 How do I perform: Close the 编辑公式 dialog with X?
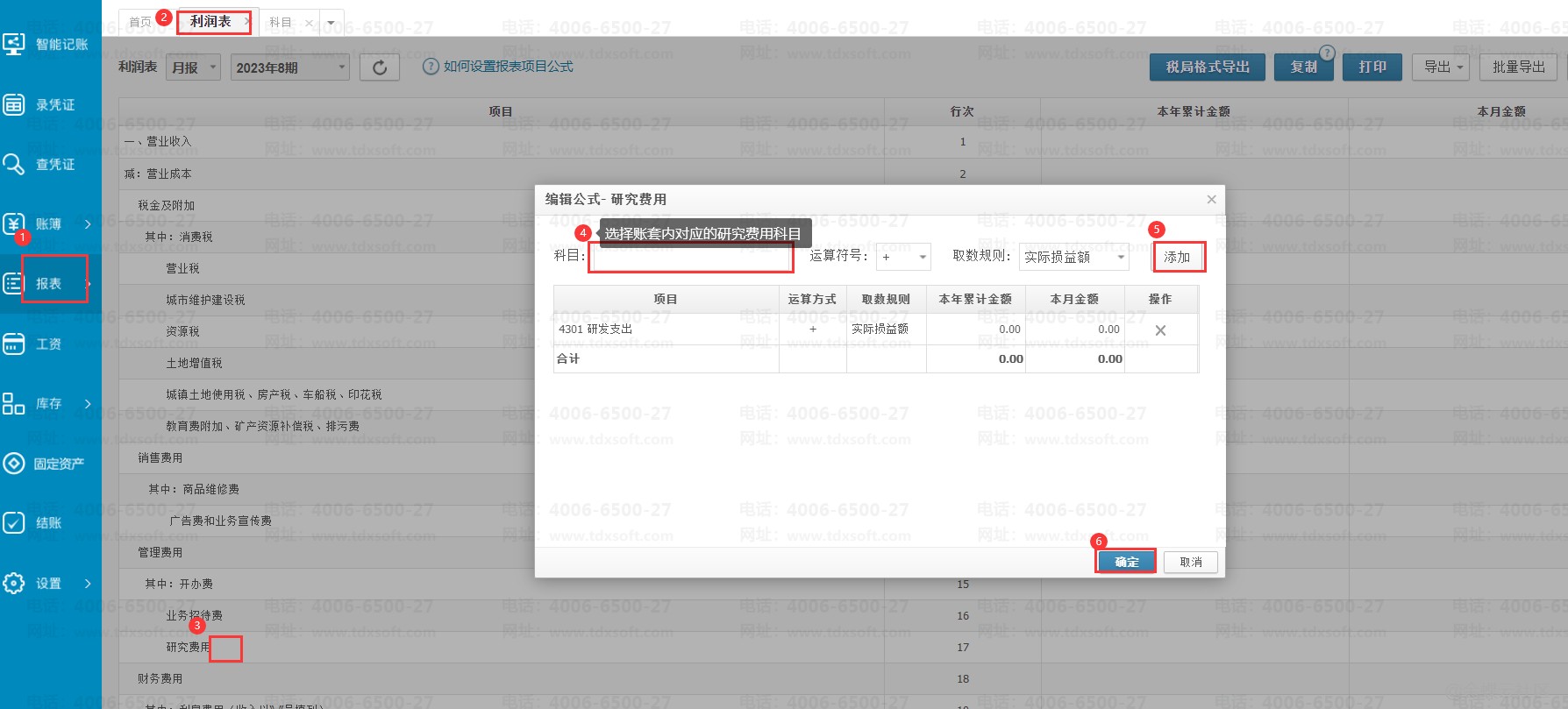pyautogui.click(x=1211, y=200)
